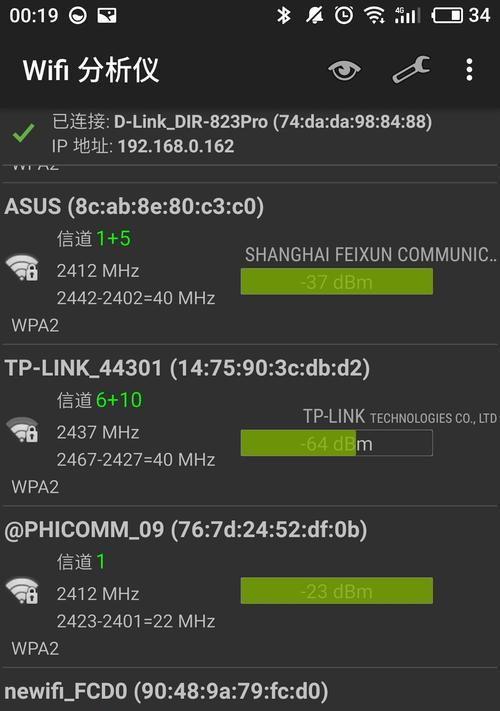Tap the green connected checkmark icon
Image resolution: width=500 pixels, height=711 pixels.
coord(24,132)
